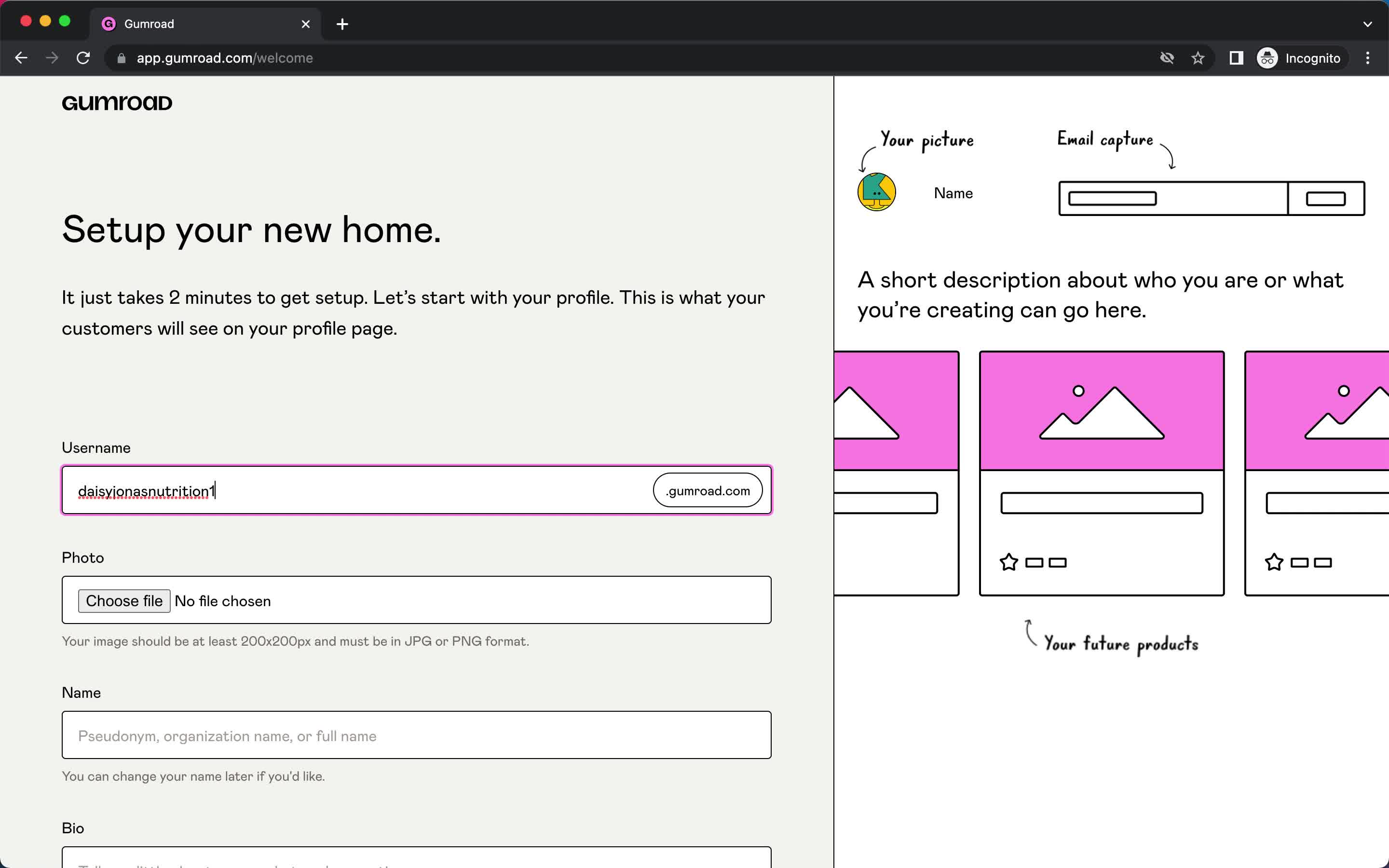Viewport: 1389px width, 868px height.
Task: Click the crossed-out eye tracking icon
Action: pyautogui.click(x=1167, y=58)
